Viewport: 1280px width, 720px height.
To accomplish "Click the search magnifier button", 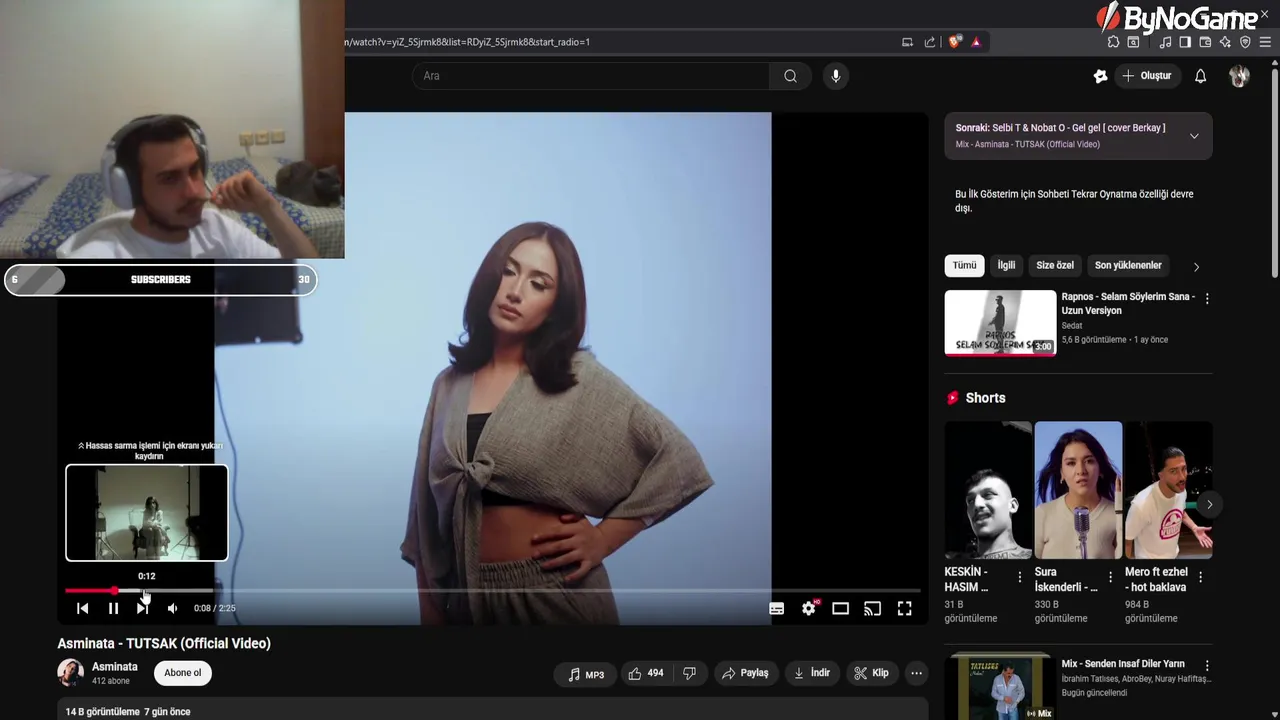I will pyautogui.click(x=790, y=76).
